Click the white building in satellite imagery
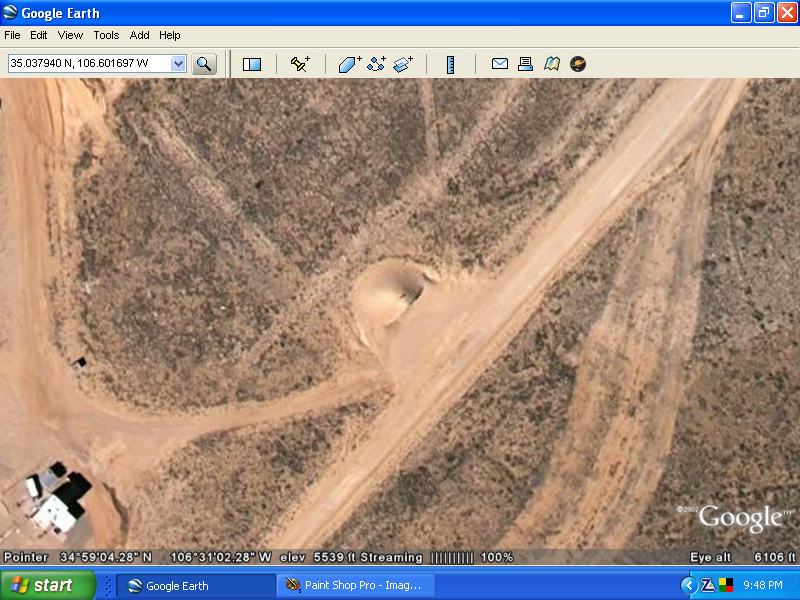This screenshot has height=600, width=800. coord(55,513)
